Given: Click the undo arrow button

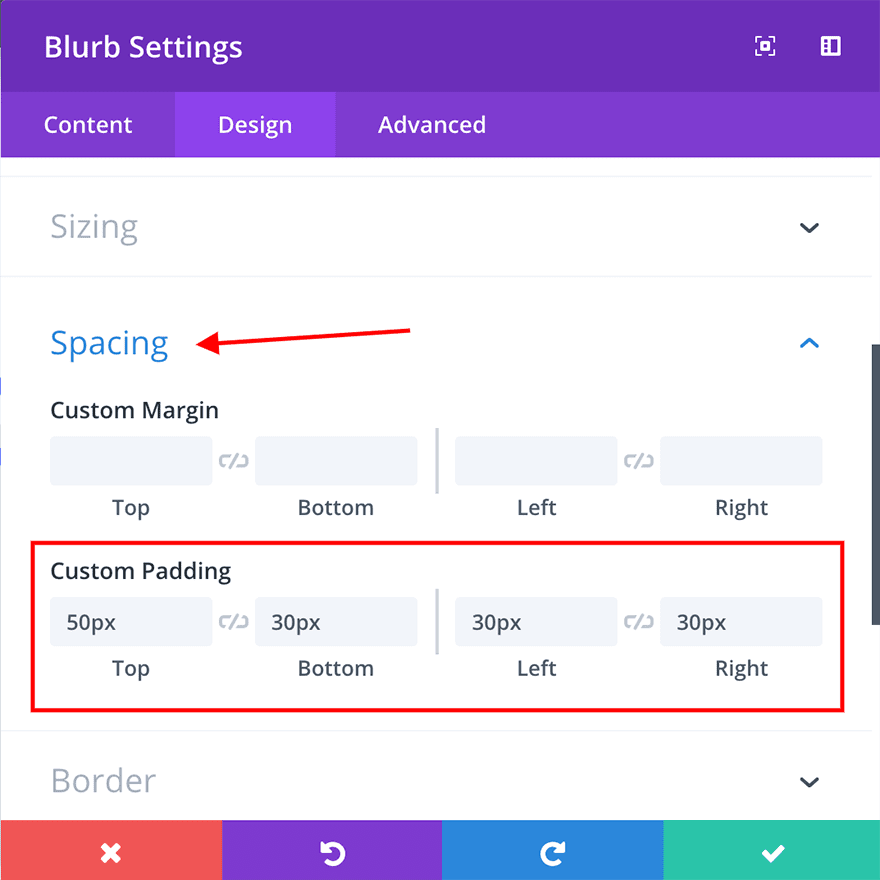Looking at the screenshot, I should click(332, 852).
